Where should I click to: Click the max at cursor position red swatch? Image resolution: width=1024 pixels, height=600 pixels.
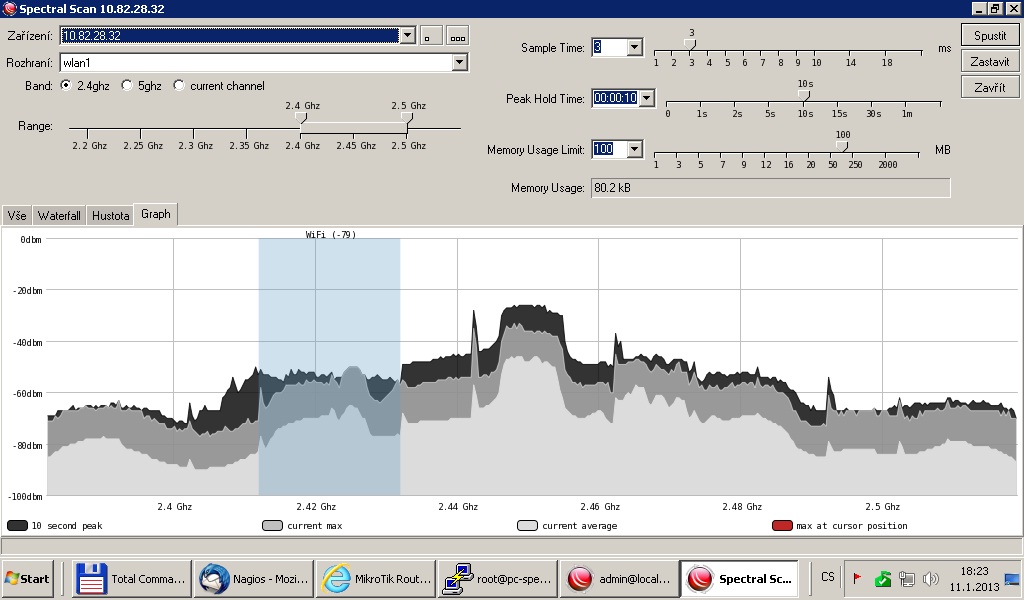[782, 526]
